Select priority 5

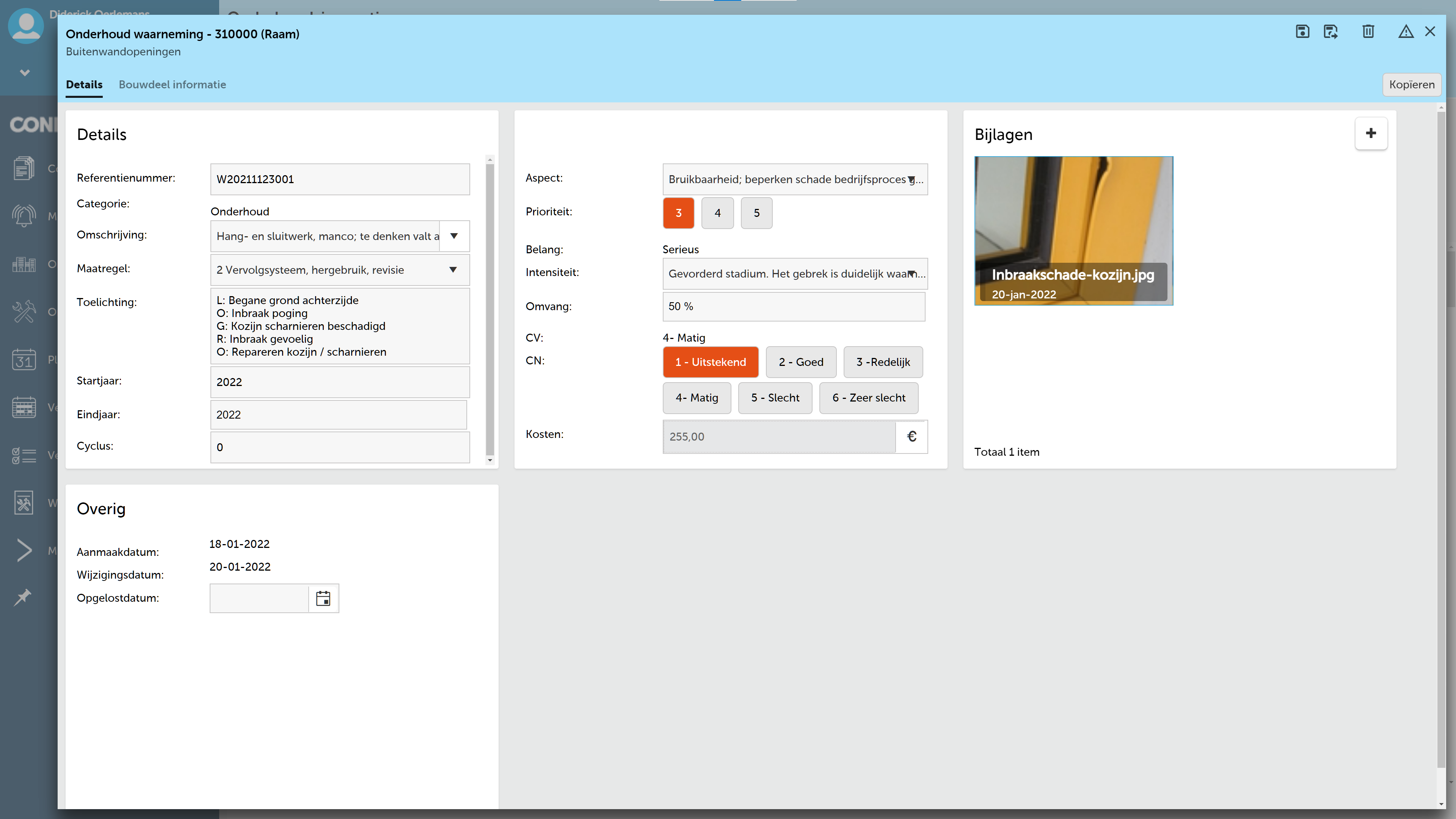tap(756, 213)
